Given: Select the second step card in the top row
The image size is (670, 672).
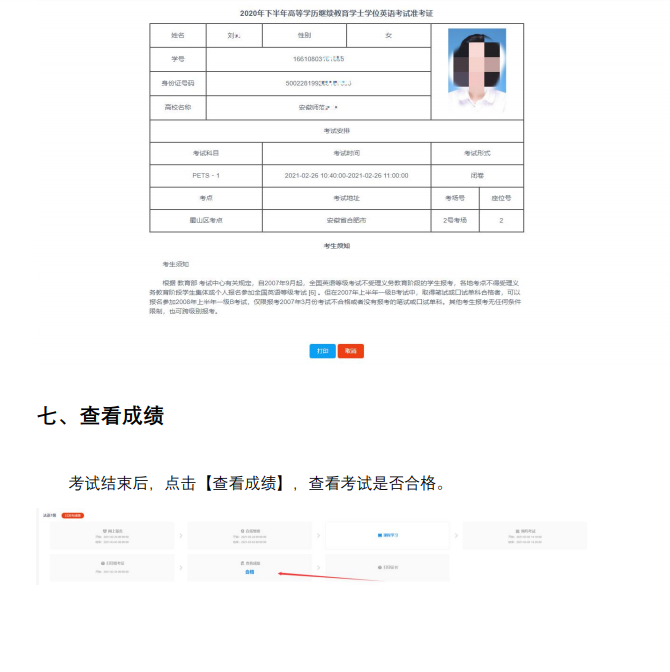Looking at the screenshot, I should (x=249, y=536).
